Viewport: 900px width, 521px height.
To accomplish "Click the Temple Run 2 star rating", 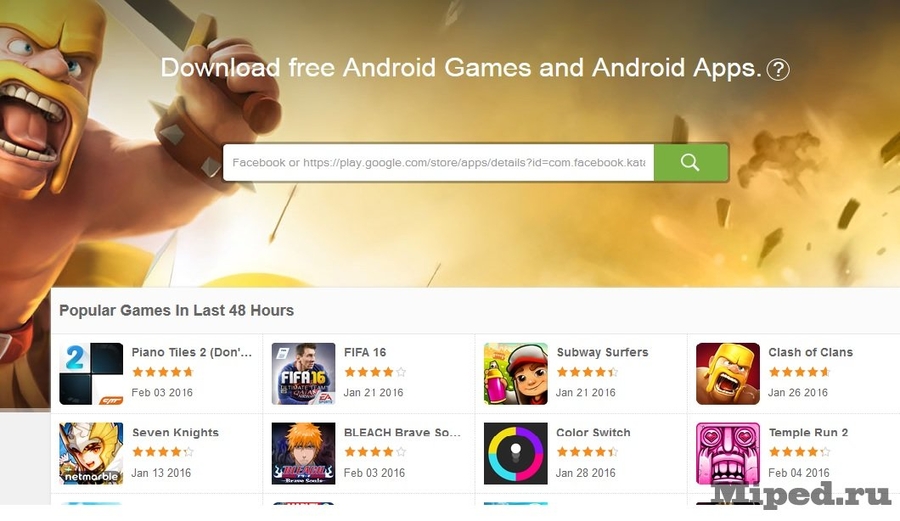I will point(799,452).
